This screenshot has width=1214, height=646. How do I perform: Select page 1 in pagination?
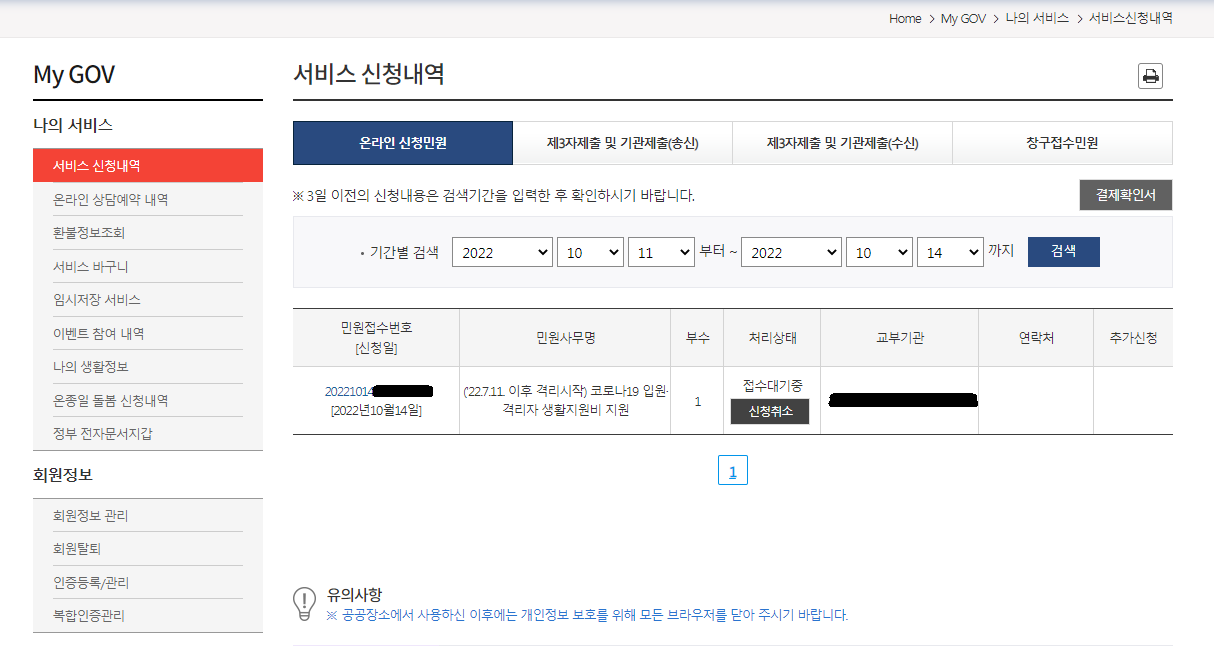tap(733, 470)
